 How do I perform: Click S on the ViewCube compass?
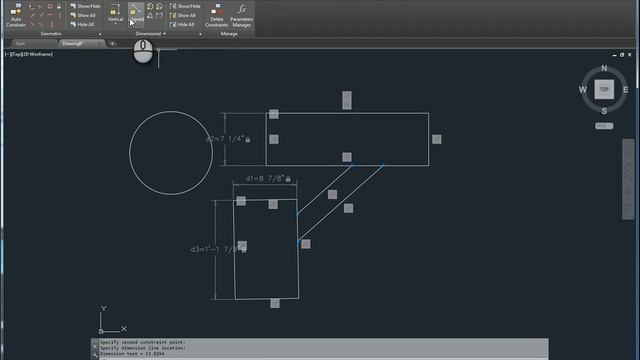(x=604, y=111)
